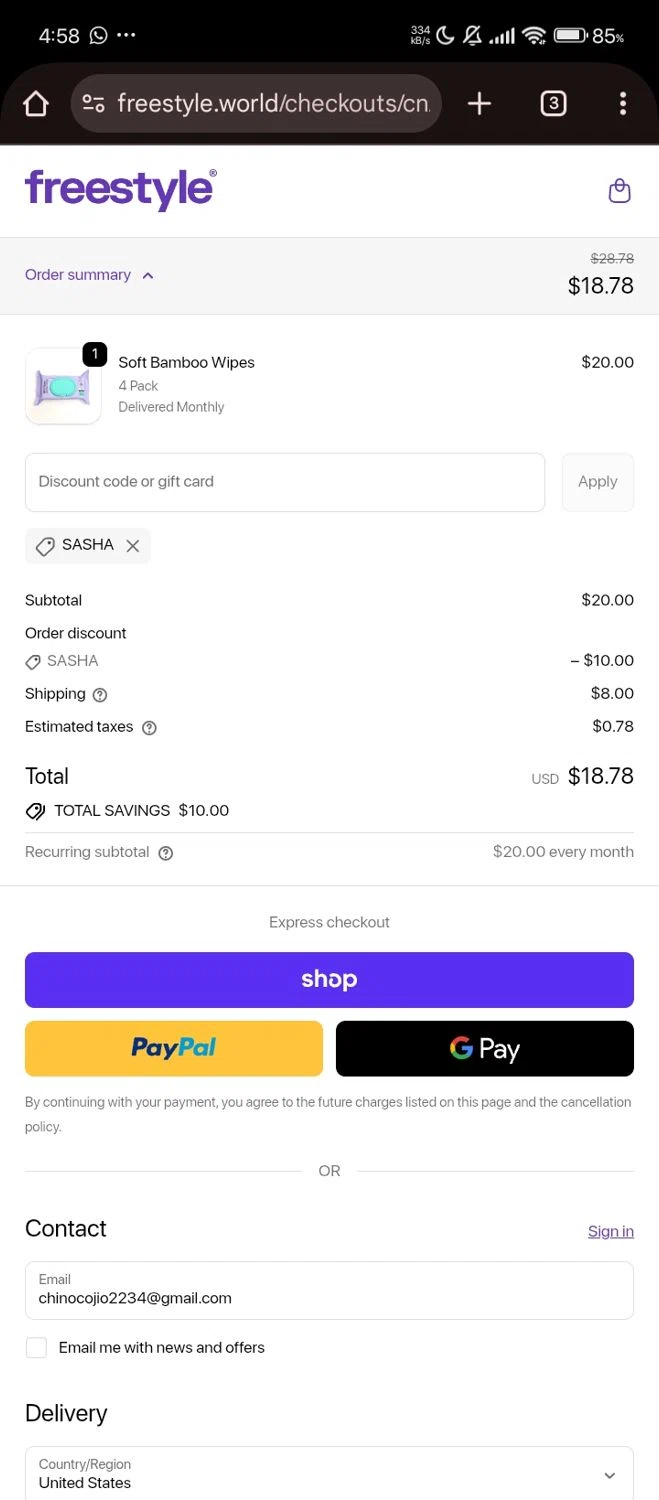Open the tab switcher showing 3 tabs
The image size is (659, 1500).
point(553,103)
